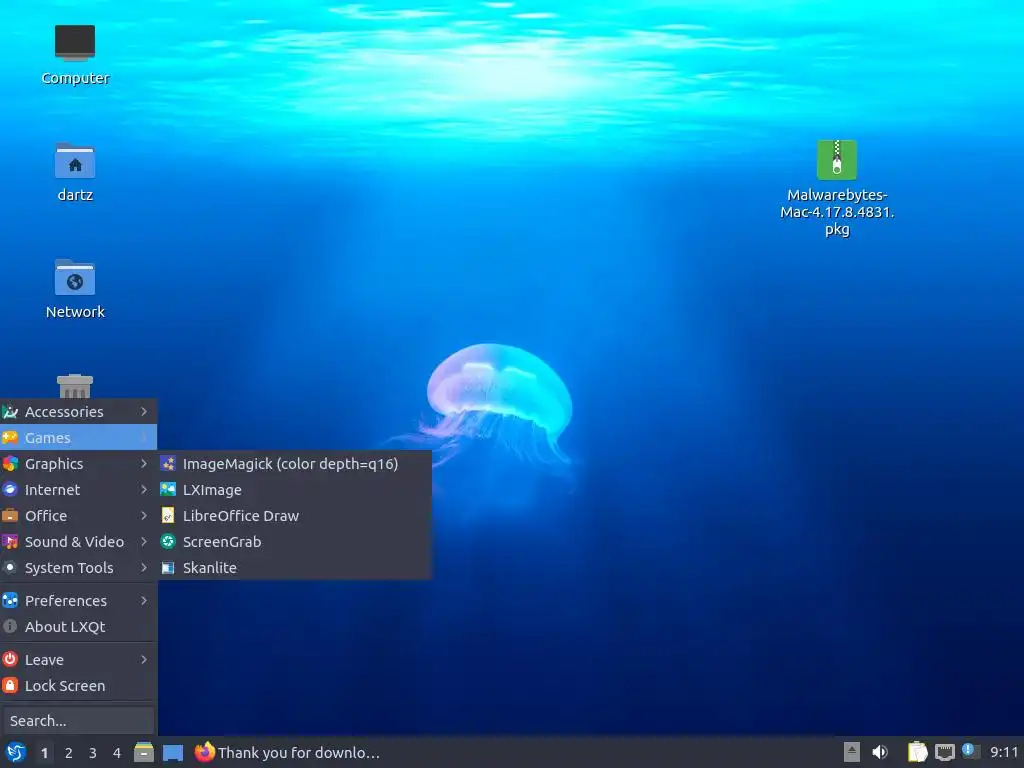Click the Preferences blue icon
The width and height of the screenshot is (1024, 768).
pos(10,600)
